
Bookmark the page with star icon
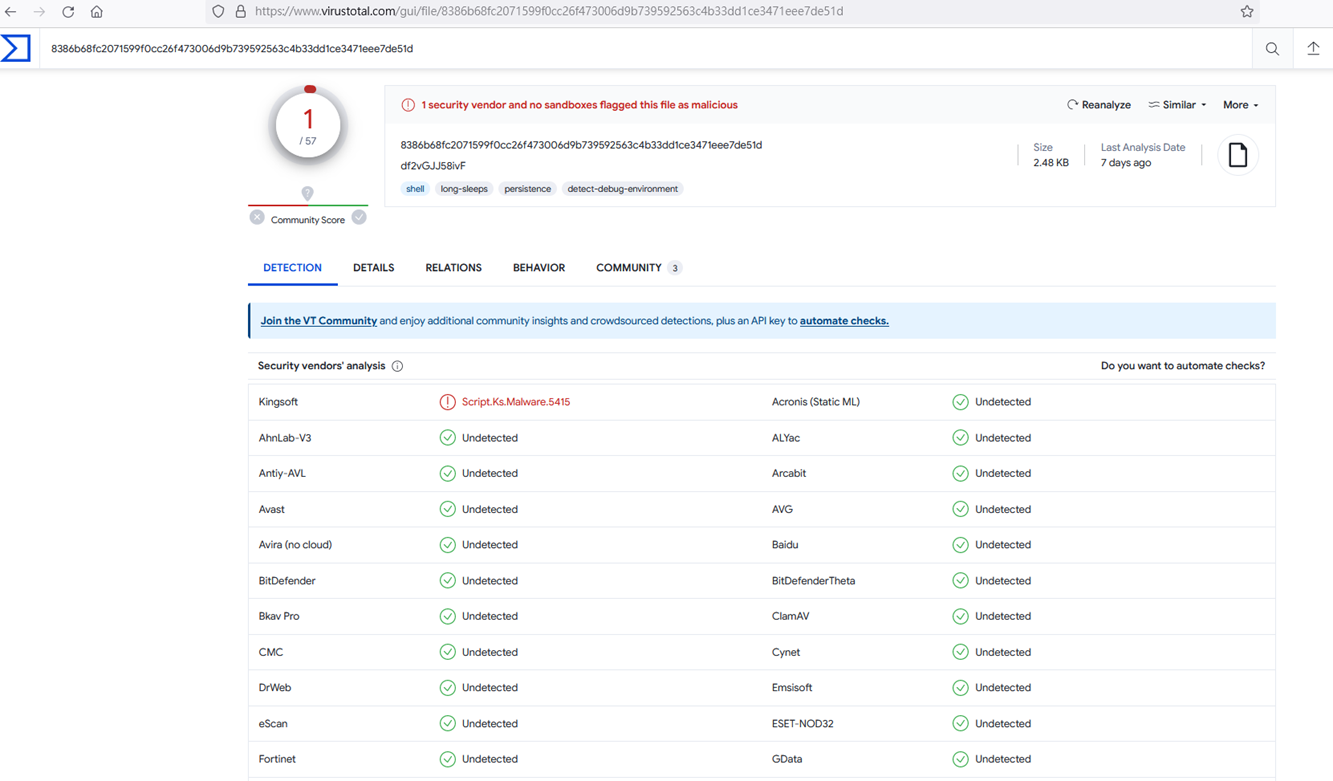click(x=1247, y=12)
